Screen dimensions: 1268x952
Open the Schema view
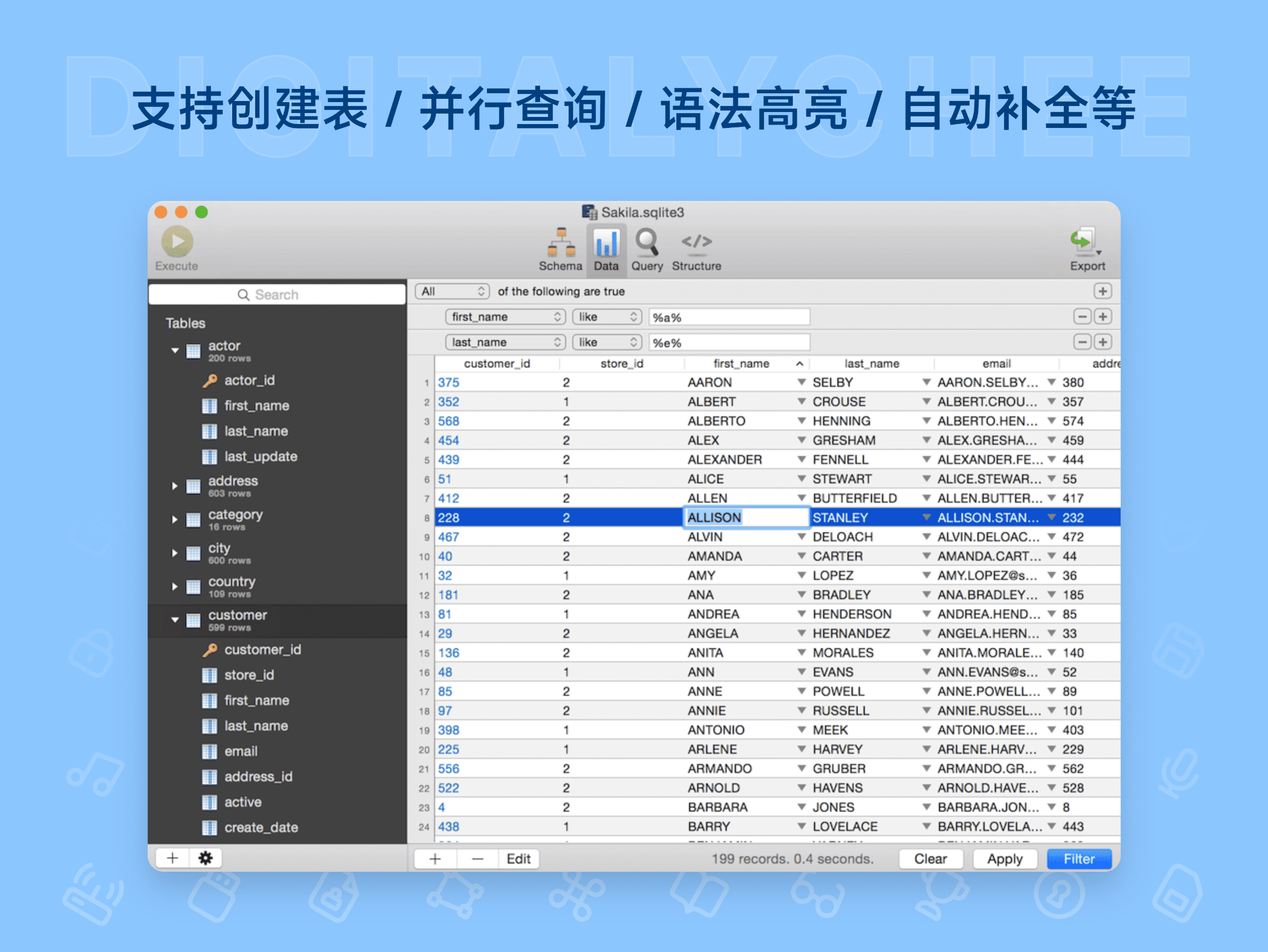tap(560, 247)
